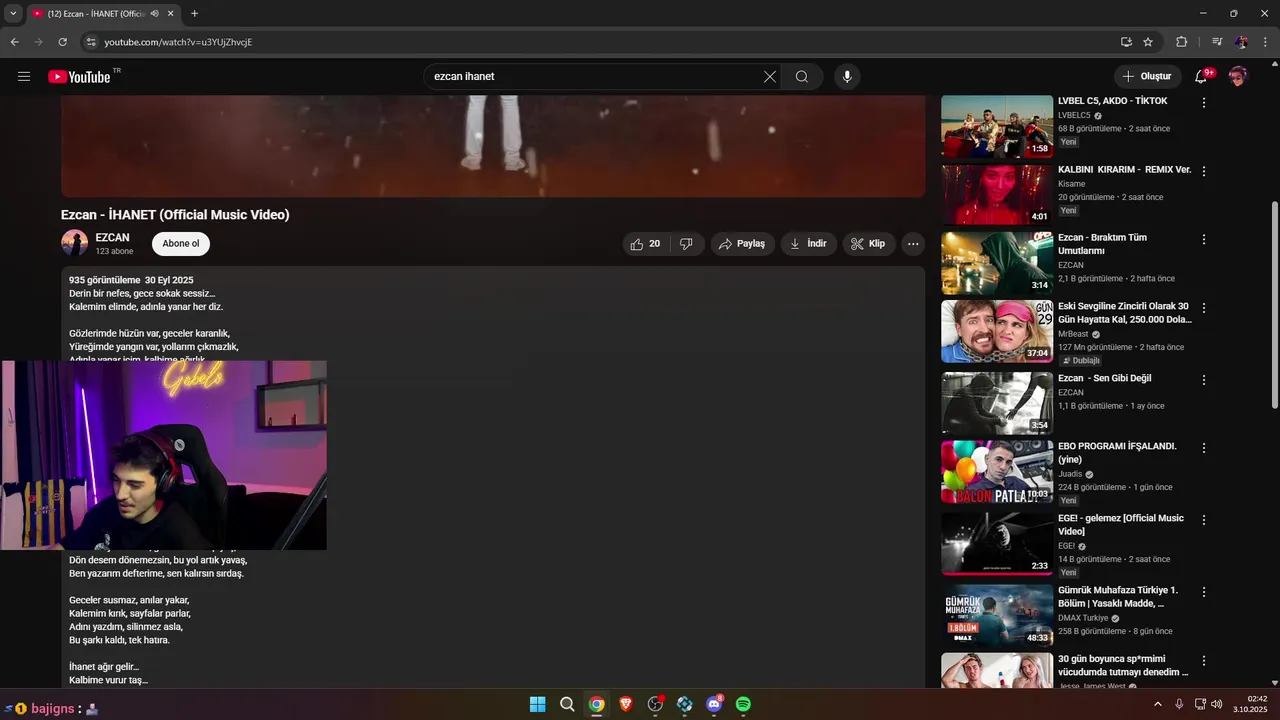Open options for KALBINI KIRARIM REMIX video
The image size is (1280, 720).
1204,171
